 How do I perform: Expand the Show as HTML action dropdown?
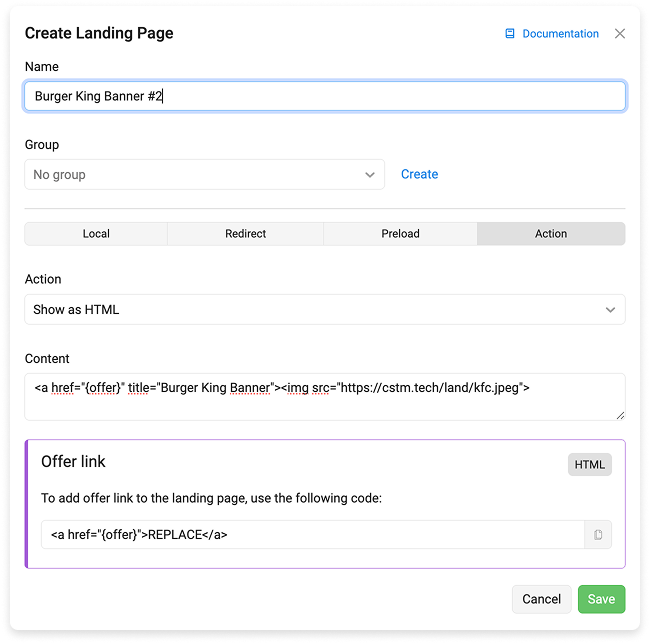pyautogui.click(x=325, y=310)
